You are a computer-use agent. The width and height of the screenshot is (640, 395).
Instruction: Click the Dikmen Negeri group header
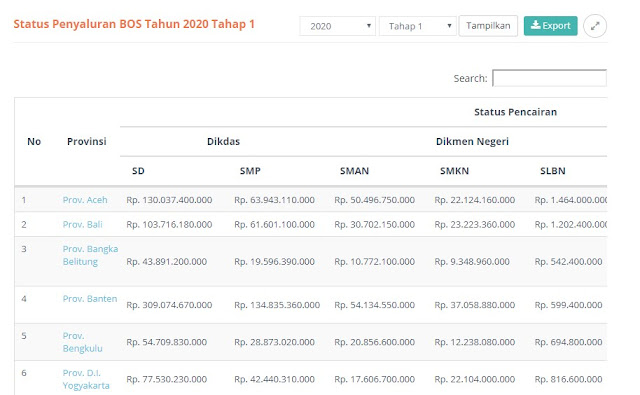tap(472, 142)
